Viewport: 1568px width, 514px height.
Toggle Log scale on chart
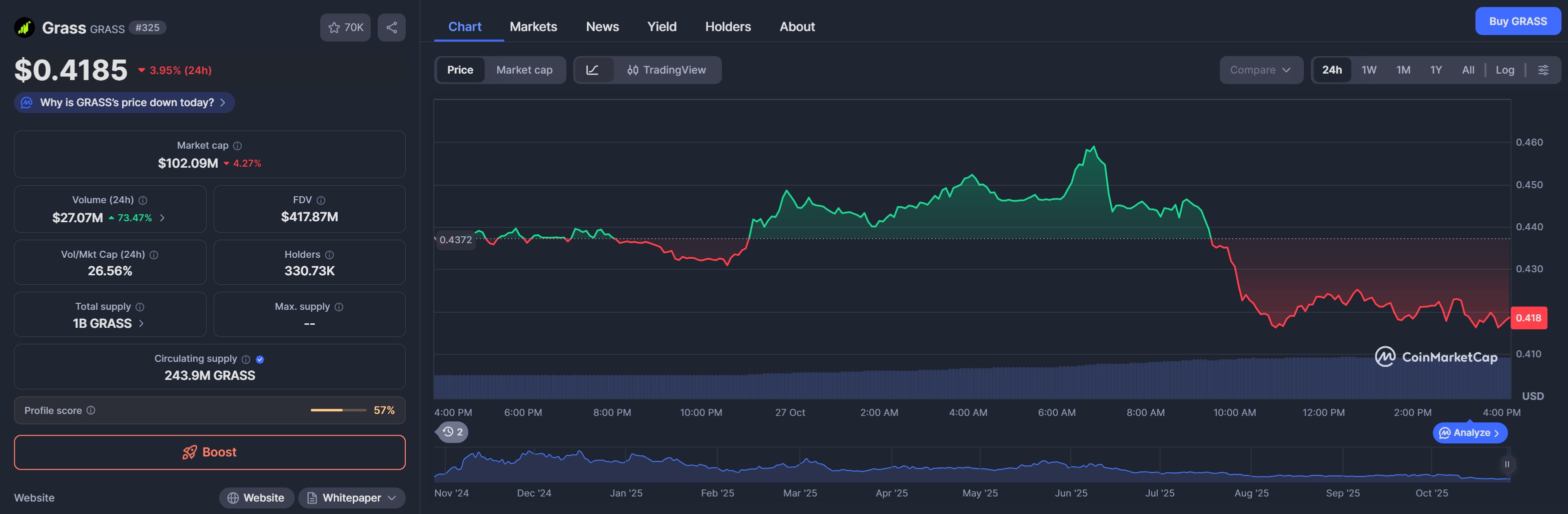click(x=1504, y=70)
